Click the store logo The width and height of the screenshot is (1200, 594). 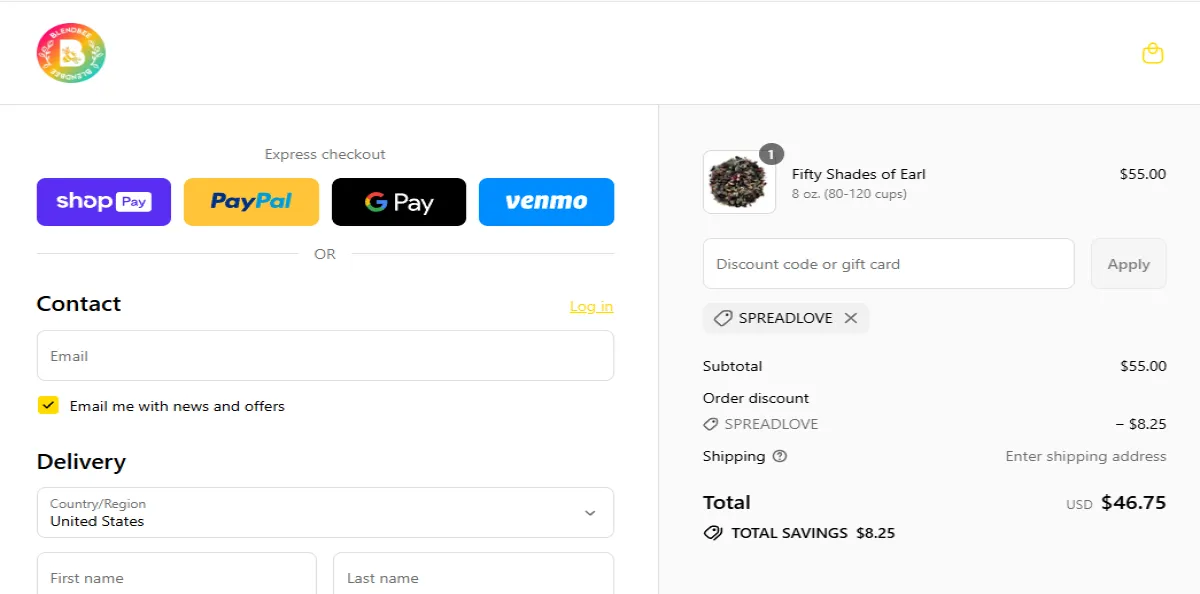[70, 52]
